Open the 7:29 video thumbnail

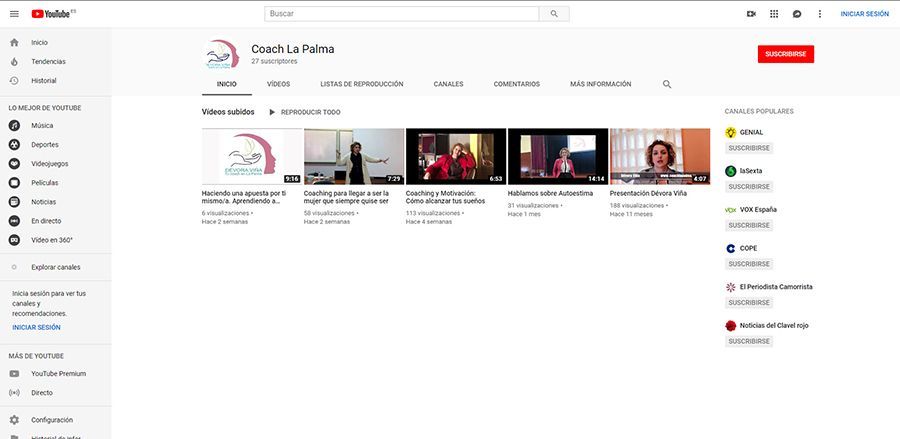[354, 156]
